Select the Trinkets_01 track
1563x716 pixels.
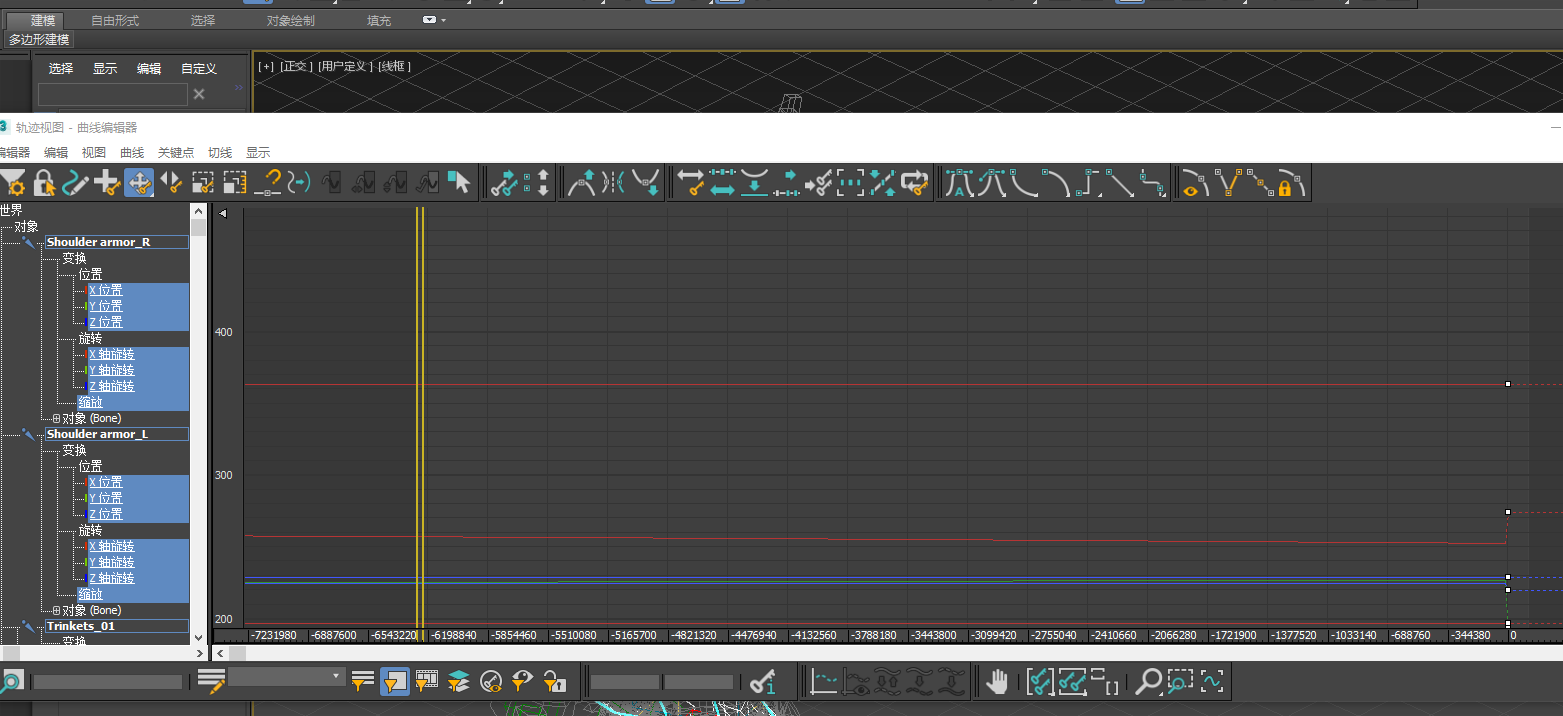tap(116, 626)
